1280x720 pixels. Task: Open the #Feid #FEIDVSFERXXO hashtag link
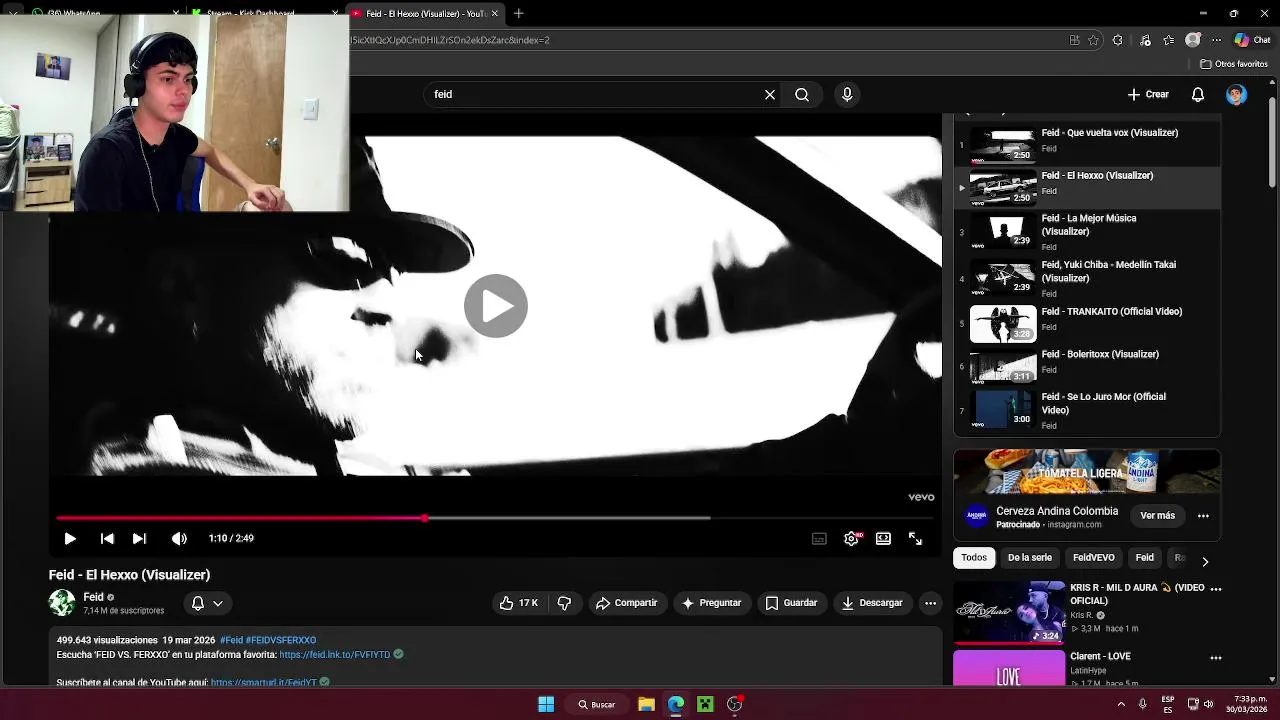268,640
